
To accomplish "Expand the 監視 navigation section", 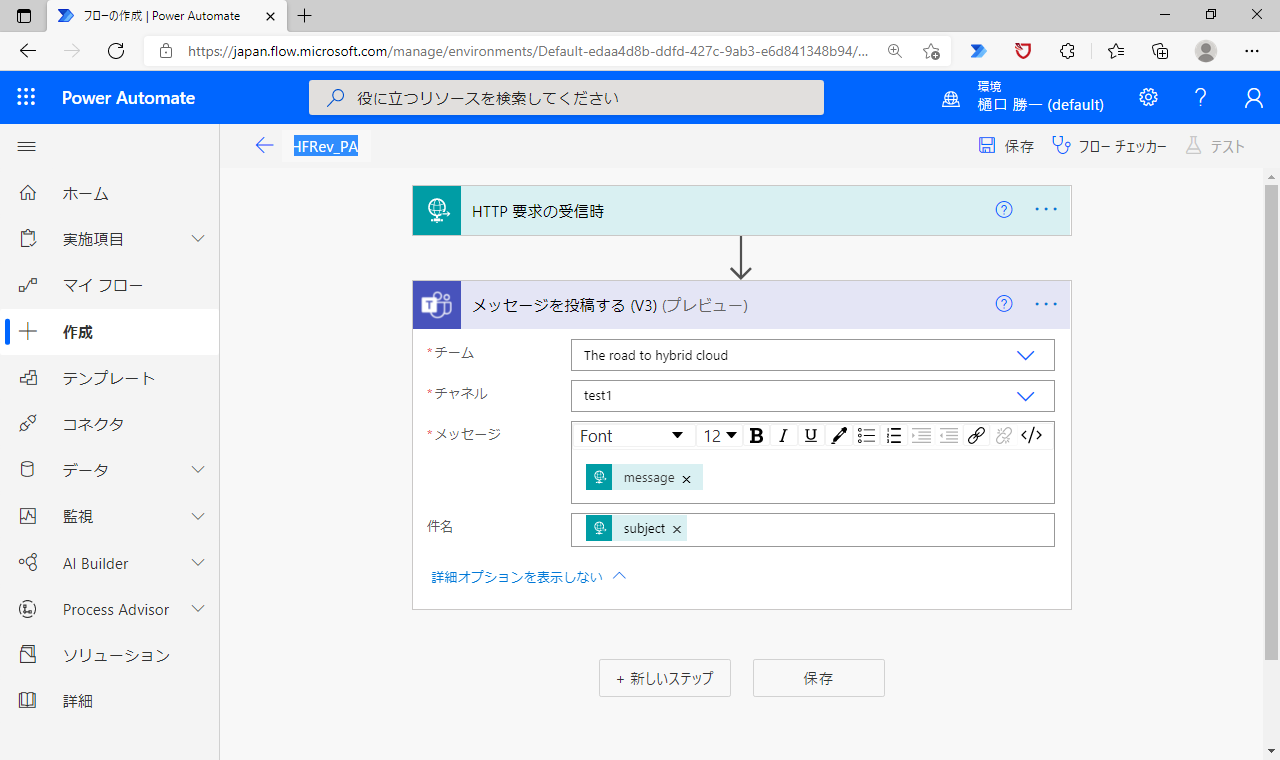I will (198, 516).
